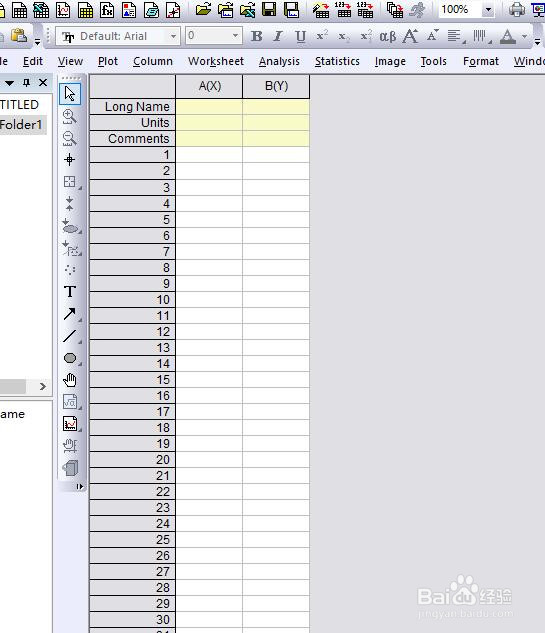Click the open project folder icon
The height and width of the screenshot is (633, 545).
(x=203, y=10)
